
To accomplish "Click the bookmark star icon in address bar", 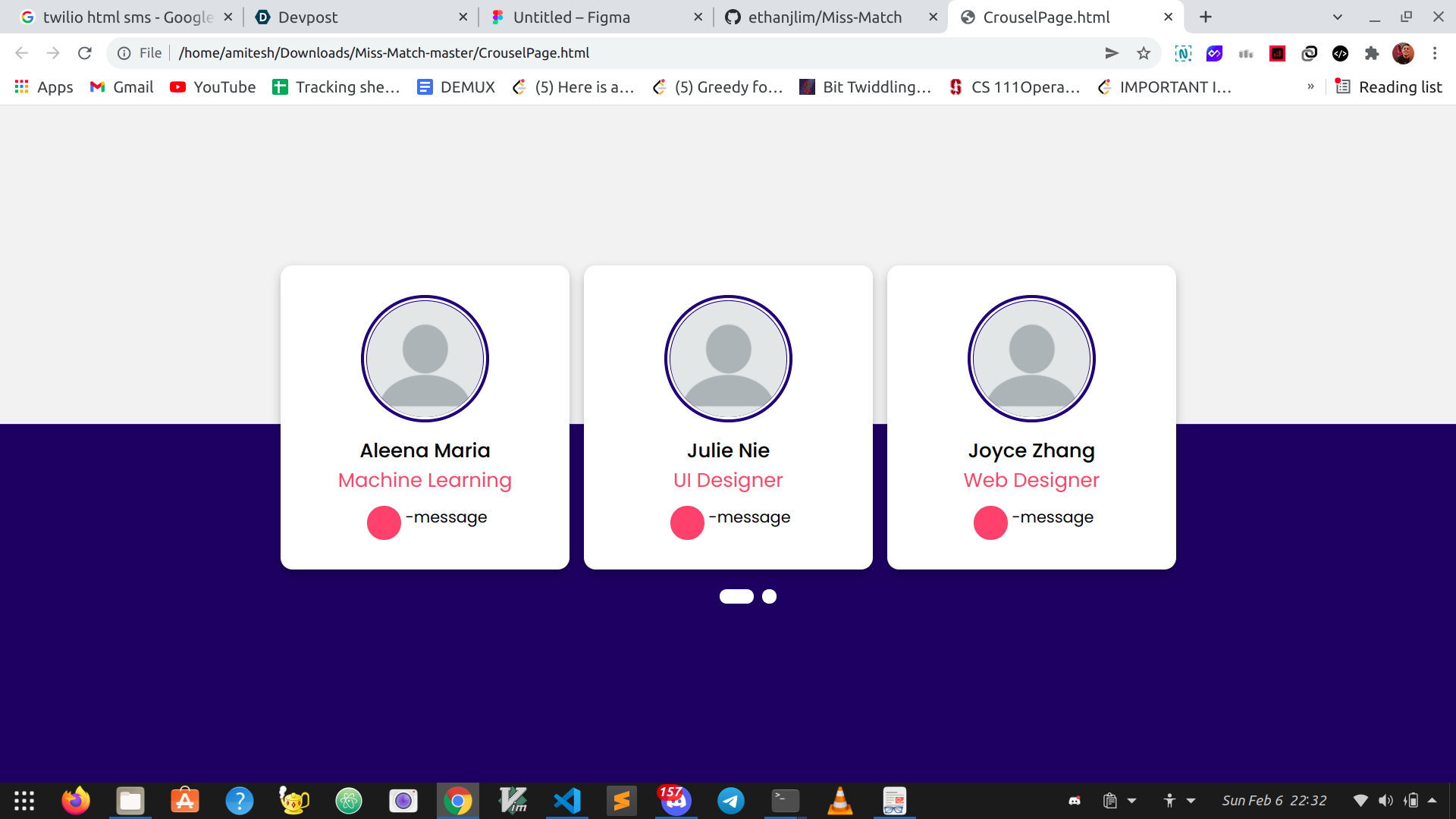I will (x=1144, y=53).
